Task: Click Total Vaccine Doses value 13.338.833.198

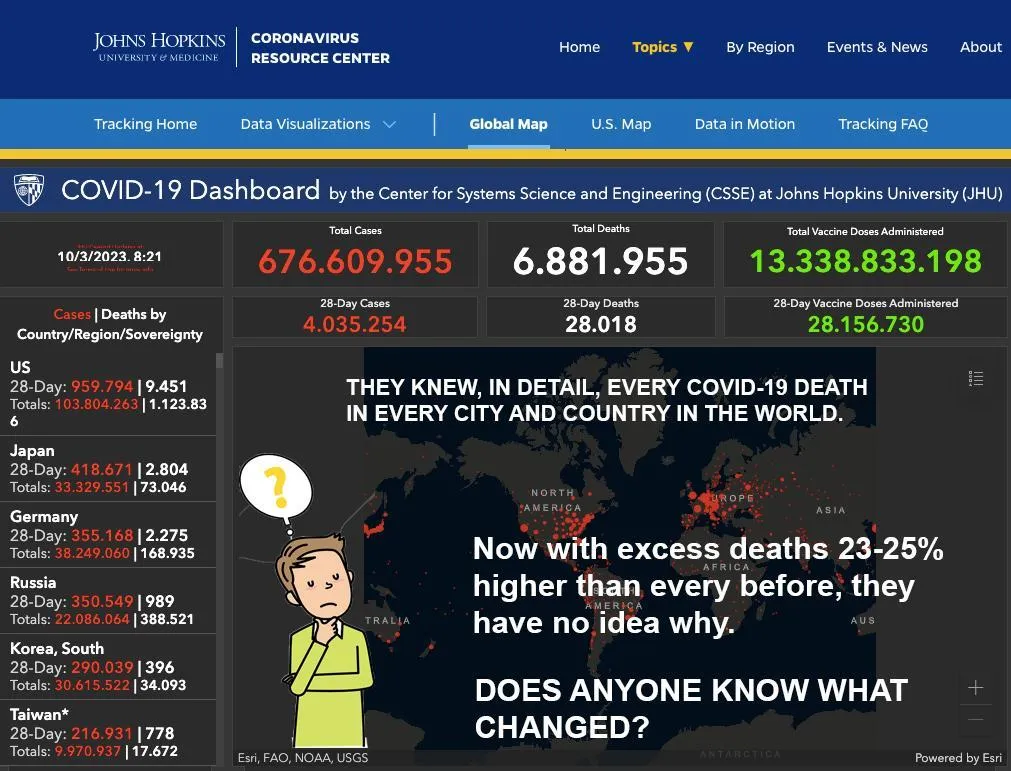Action: click(x=865, y=261)
